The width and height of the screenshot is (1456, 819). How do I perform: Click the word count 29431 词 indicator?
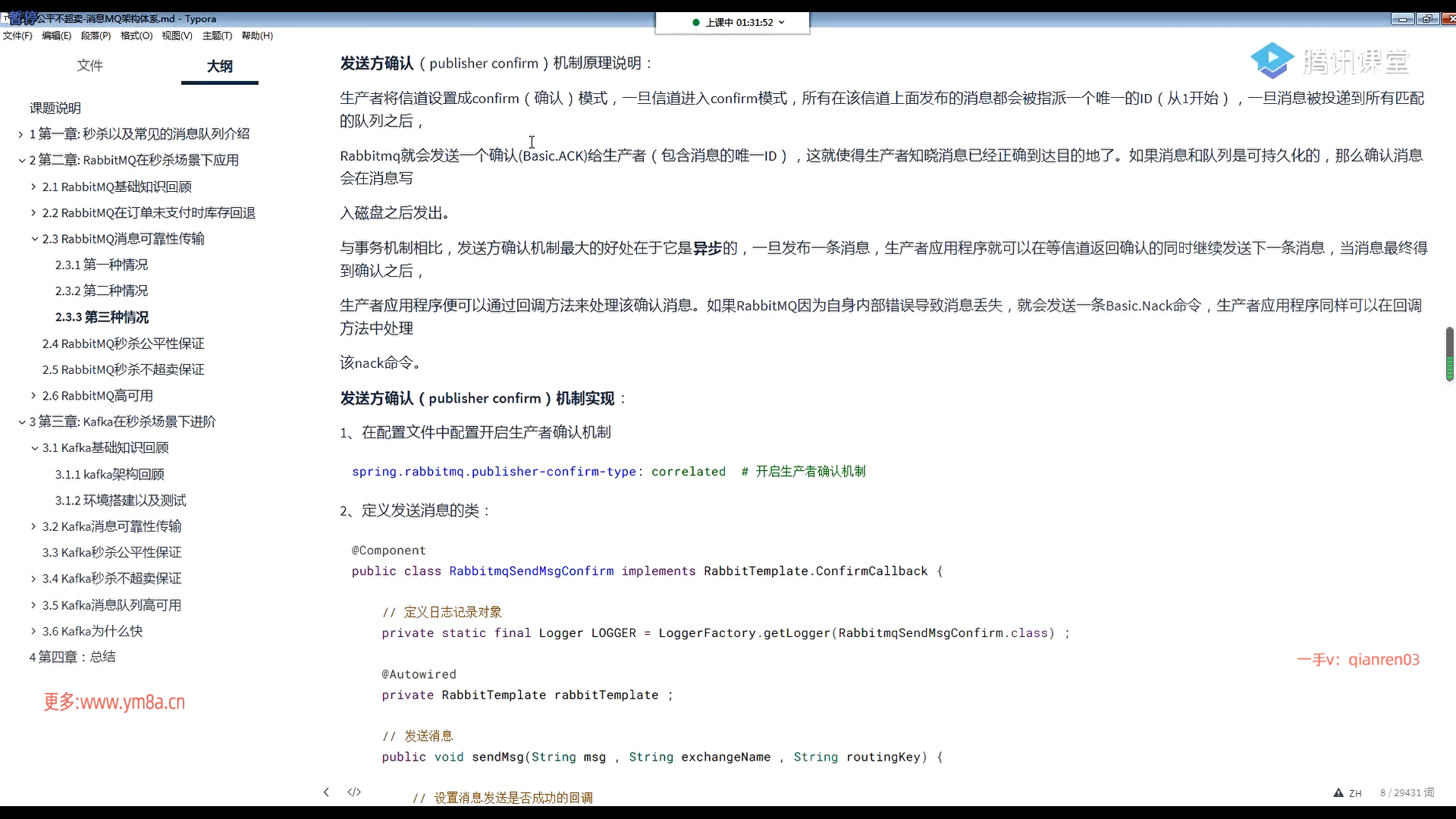click(x=1407, y=792)
